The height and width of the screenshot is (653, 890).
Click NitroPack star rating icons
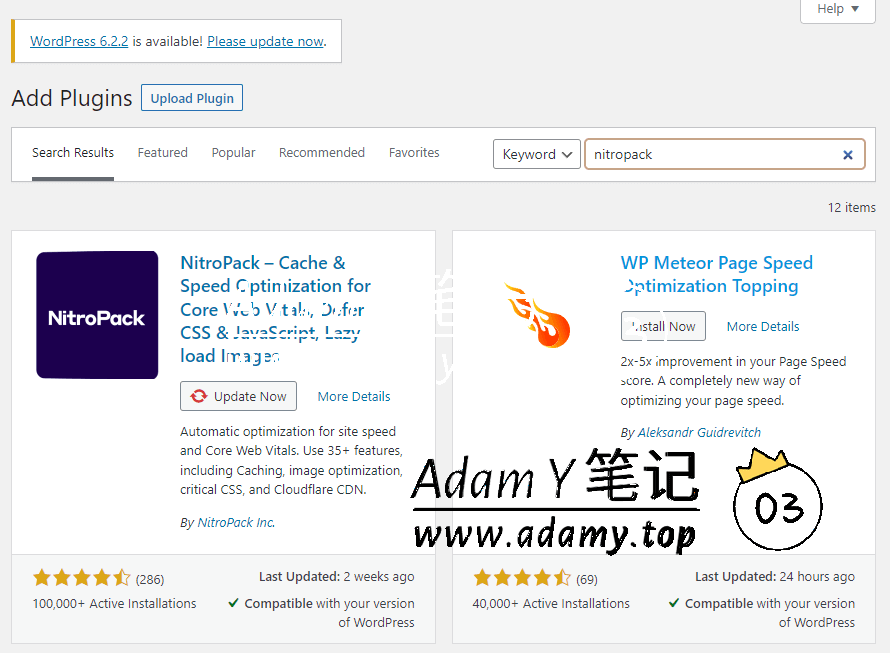(x=81, y=578)
